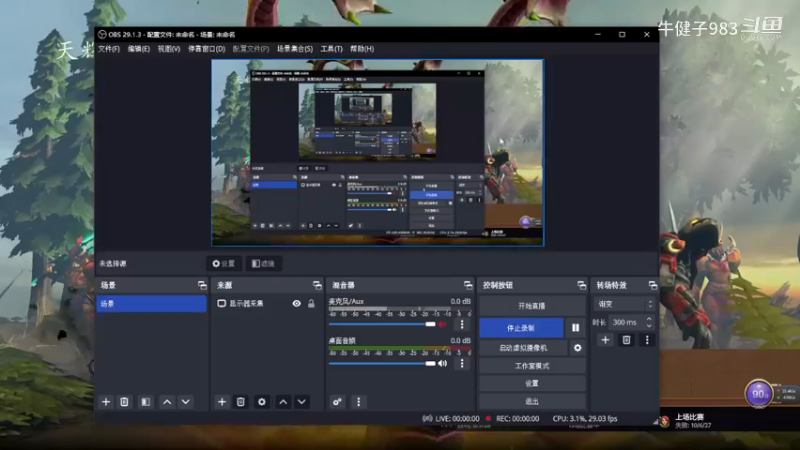This screenshot has width=800, height=450.
Task: Add a transition with plus icon
Action: click(x=605, y=340)
